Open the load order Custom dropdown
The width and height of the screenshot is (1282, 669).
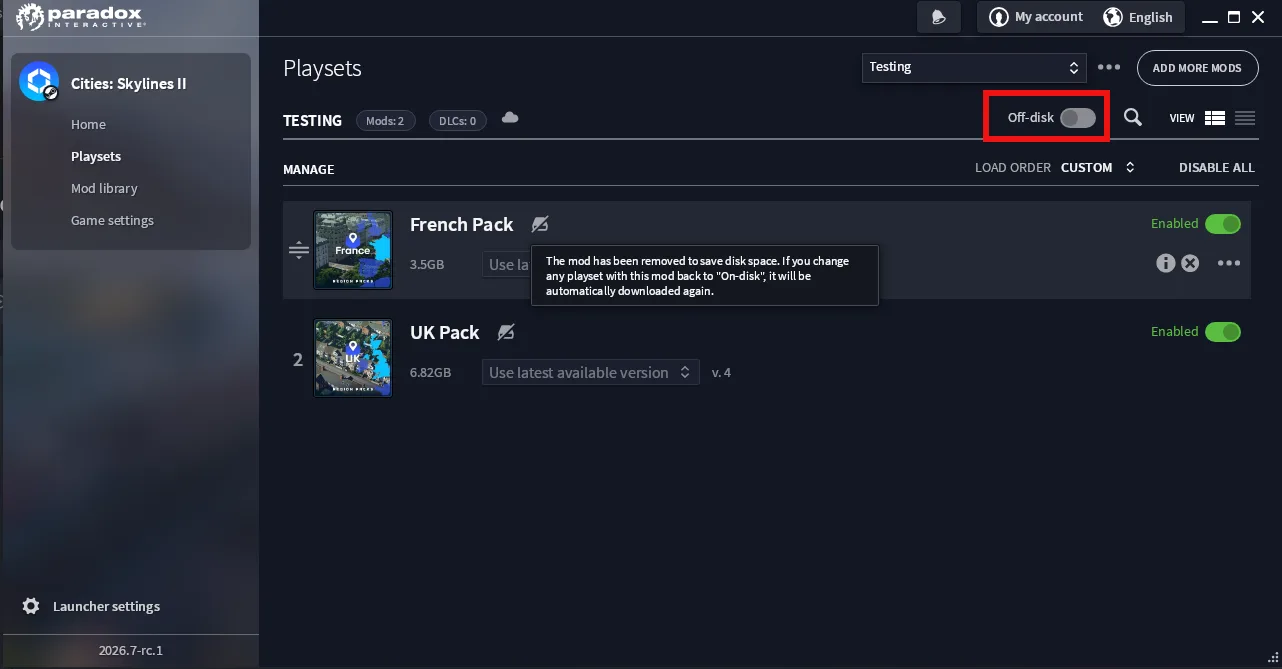(1098, 168)
